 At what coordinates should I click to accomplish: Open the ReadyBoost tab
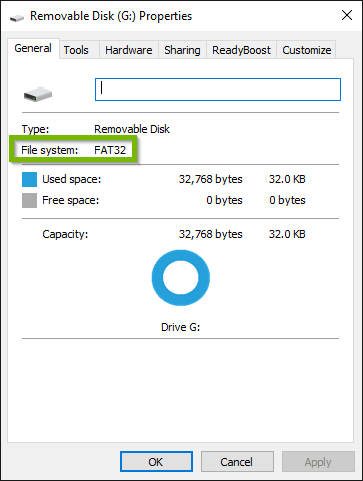coord(241,50)
